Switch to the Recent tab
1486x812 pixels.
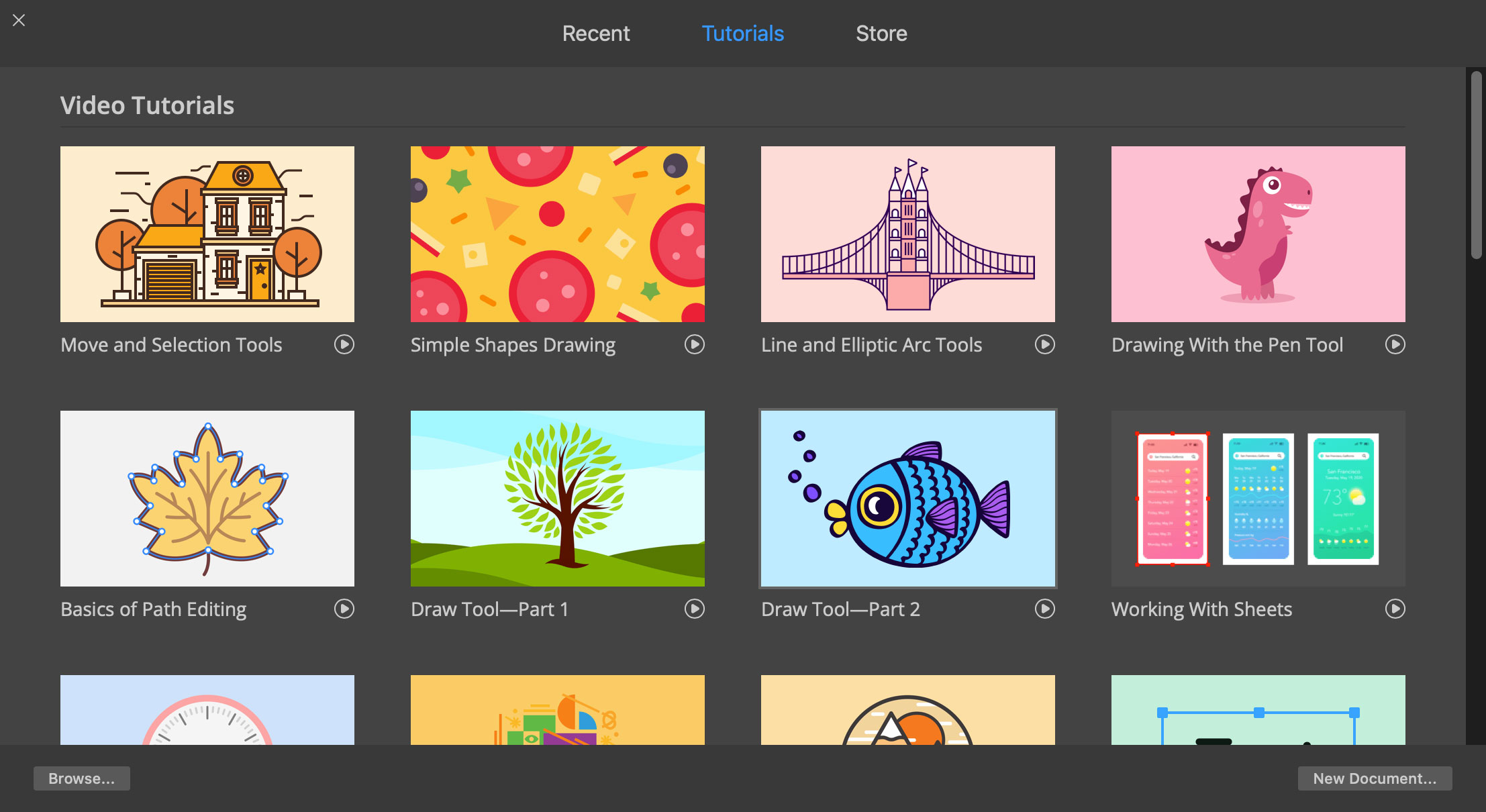[x=596, y=34]
